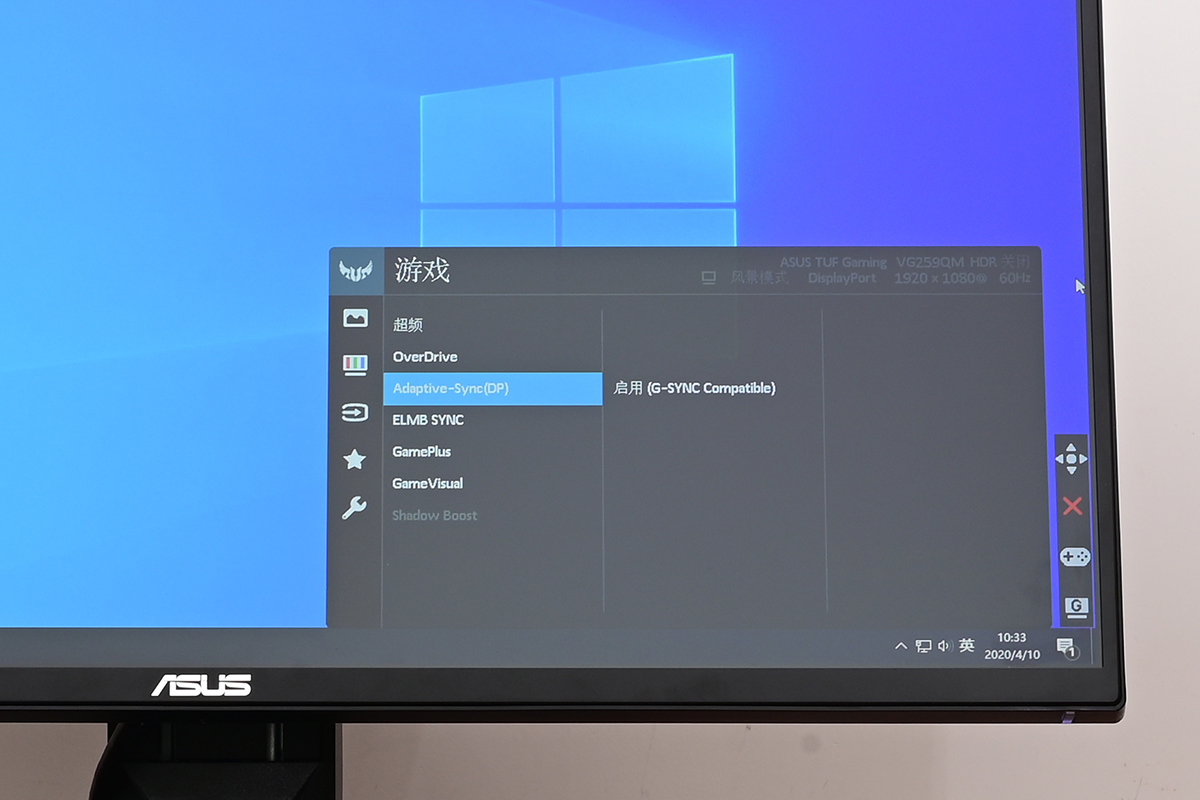This screenshot has width=1200, height=800.
Task: Open the notification center in taskbar
Action: click(x=1066, y=647)
